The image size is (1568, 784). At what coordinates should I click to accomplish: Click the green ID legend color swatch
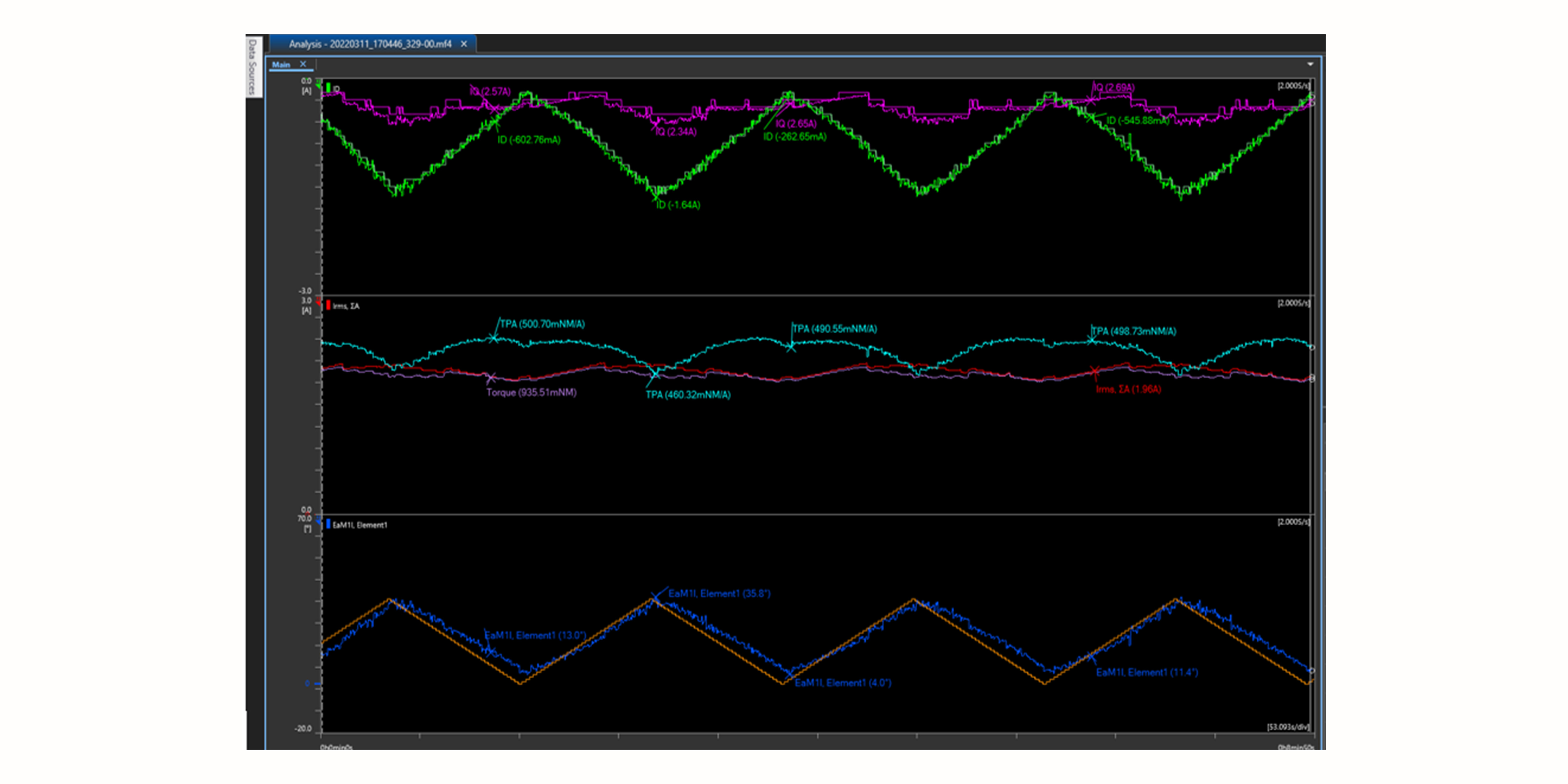[328, 88]
